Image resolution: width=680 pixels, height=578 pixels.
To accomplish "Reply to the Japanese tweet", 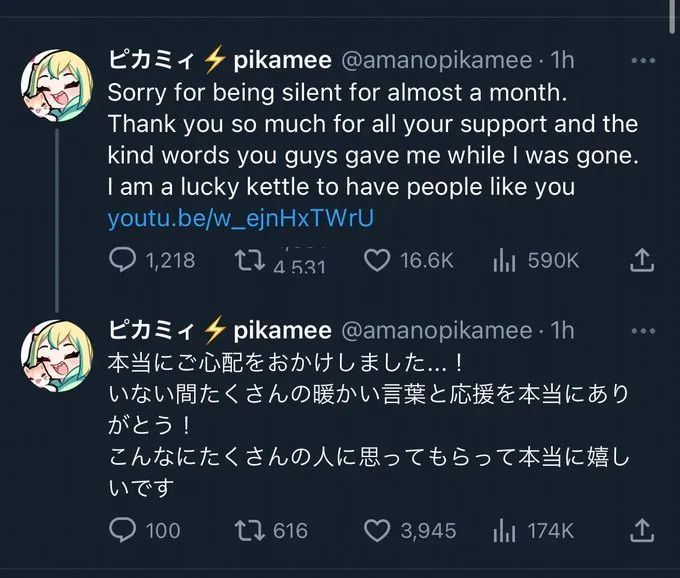I will pyautogui.click(x=122, y=530).
